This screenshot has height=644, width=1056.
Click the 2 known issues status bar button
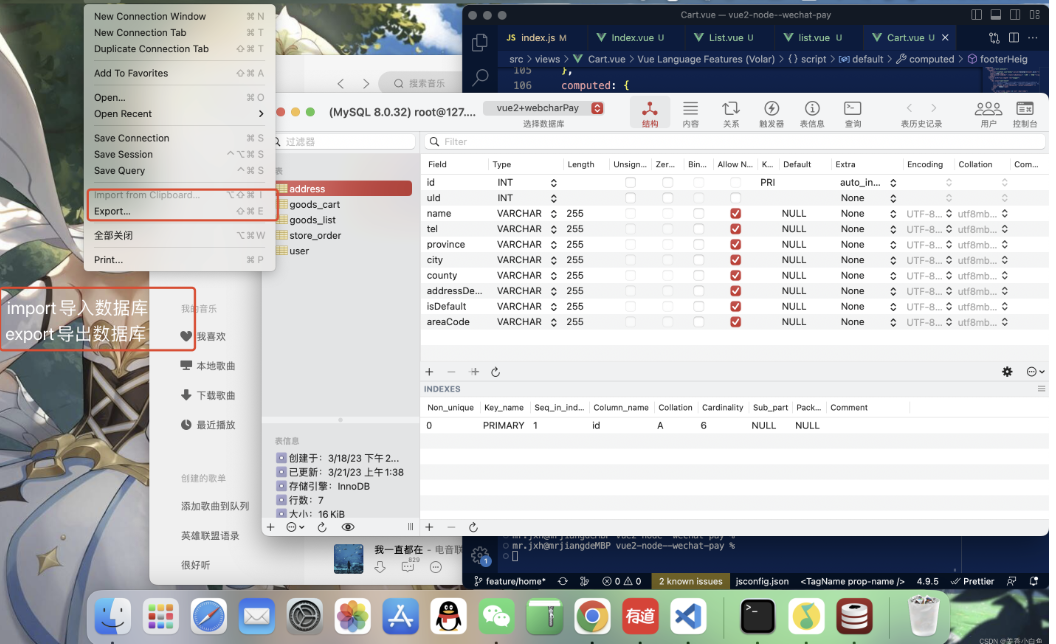(689, 581)
